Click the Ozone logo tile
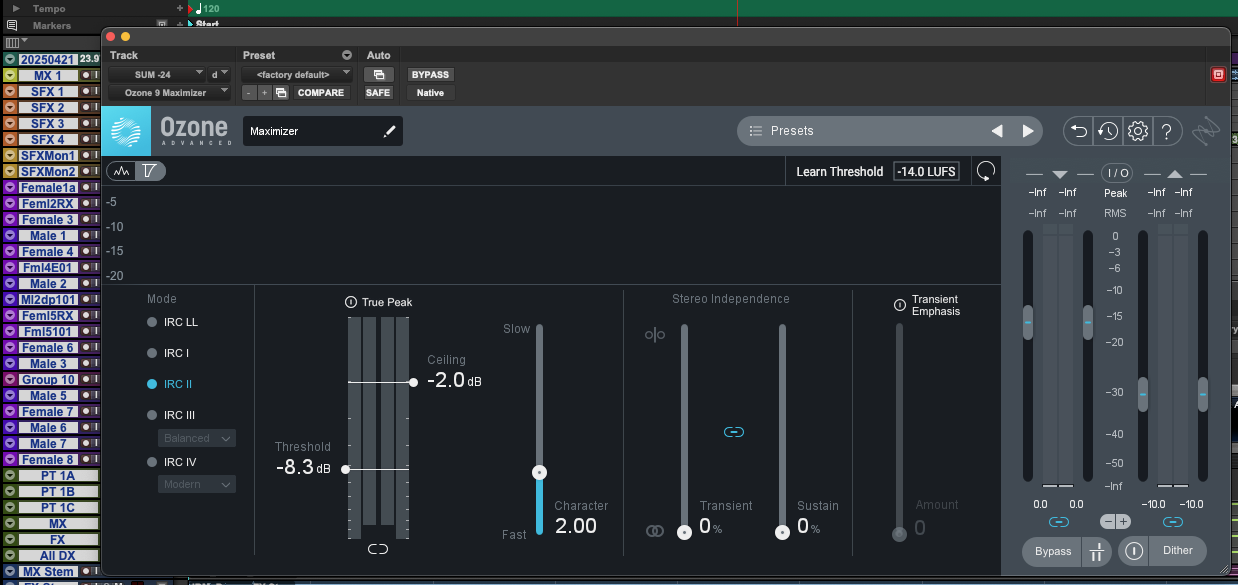Image resolution: width=1238 pixels, height=585 pixels. pos(126,131)
